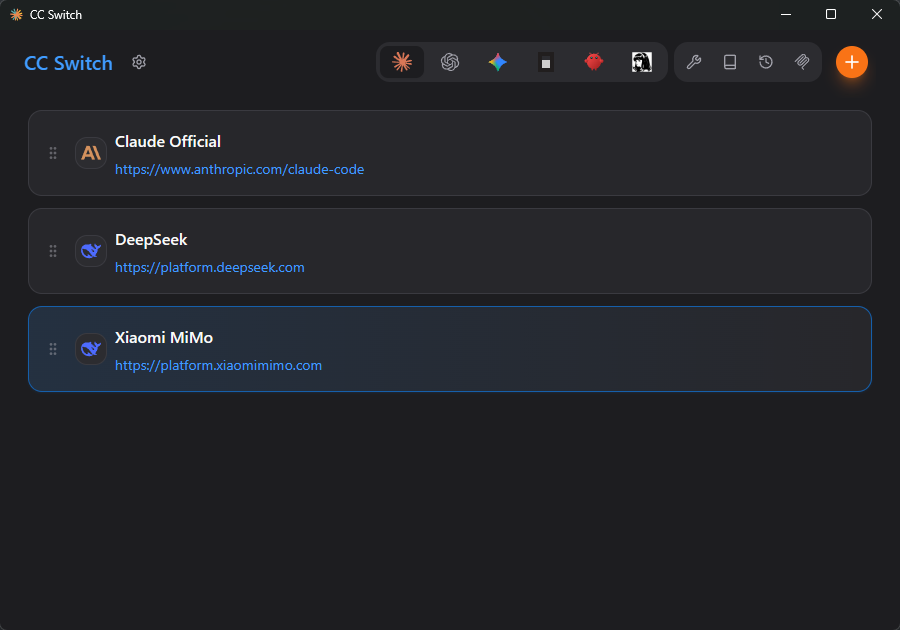Select the DeepSeek provider name

tap(151, 240)
